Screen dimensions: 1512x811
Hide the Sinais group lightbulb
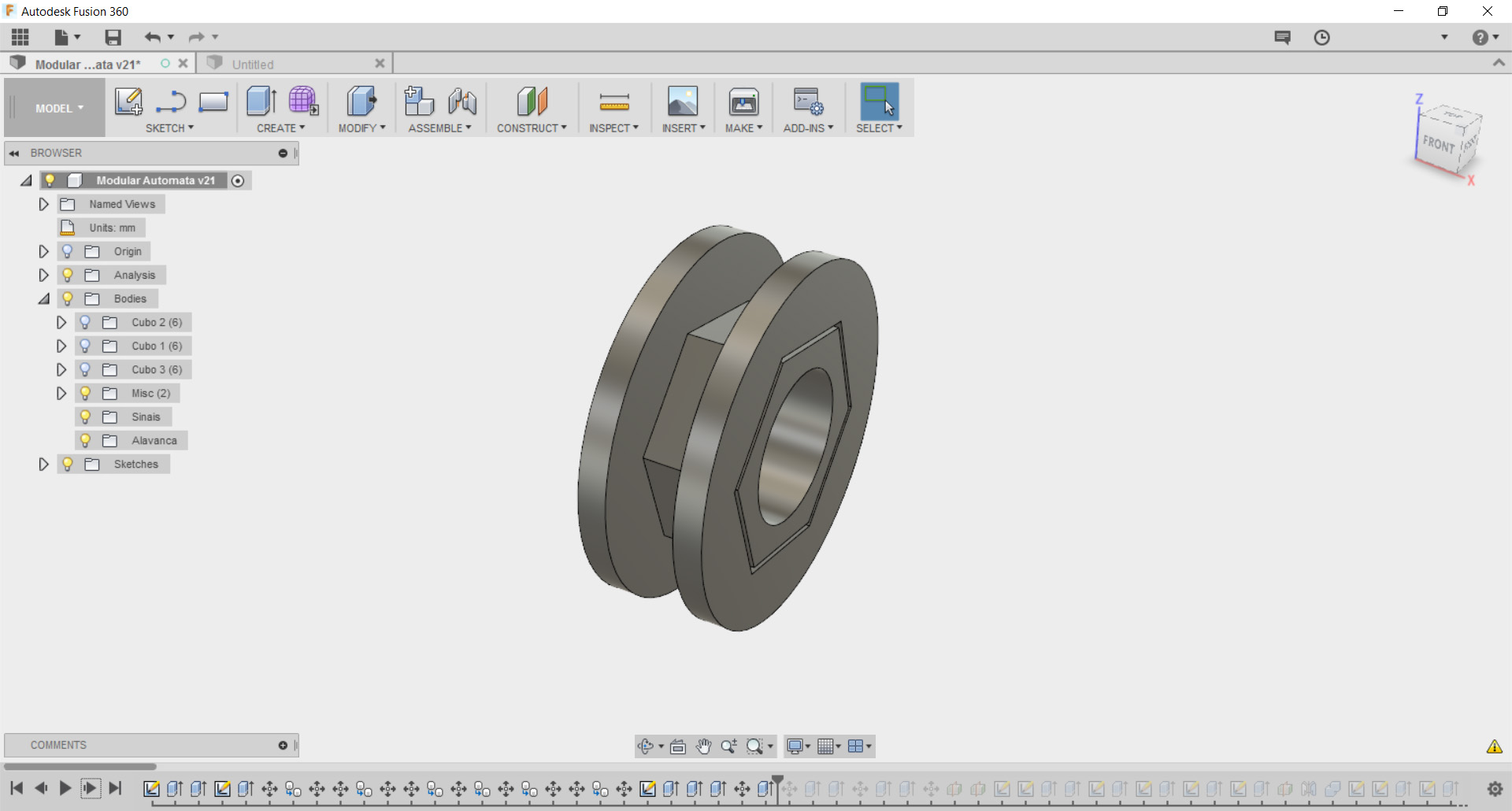coord(86,417)
